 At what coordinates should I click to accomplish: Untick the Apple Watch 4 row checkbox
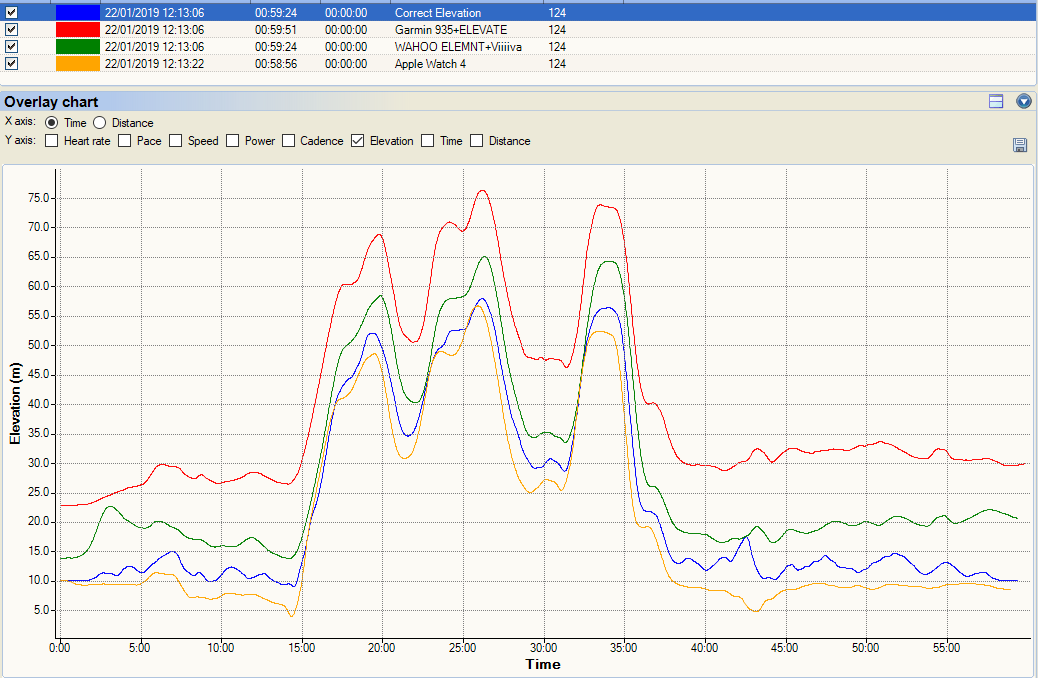click(12, 64)
